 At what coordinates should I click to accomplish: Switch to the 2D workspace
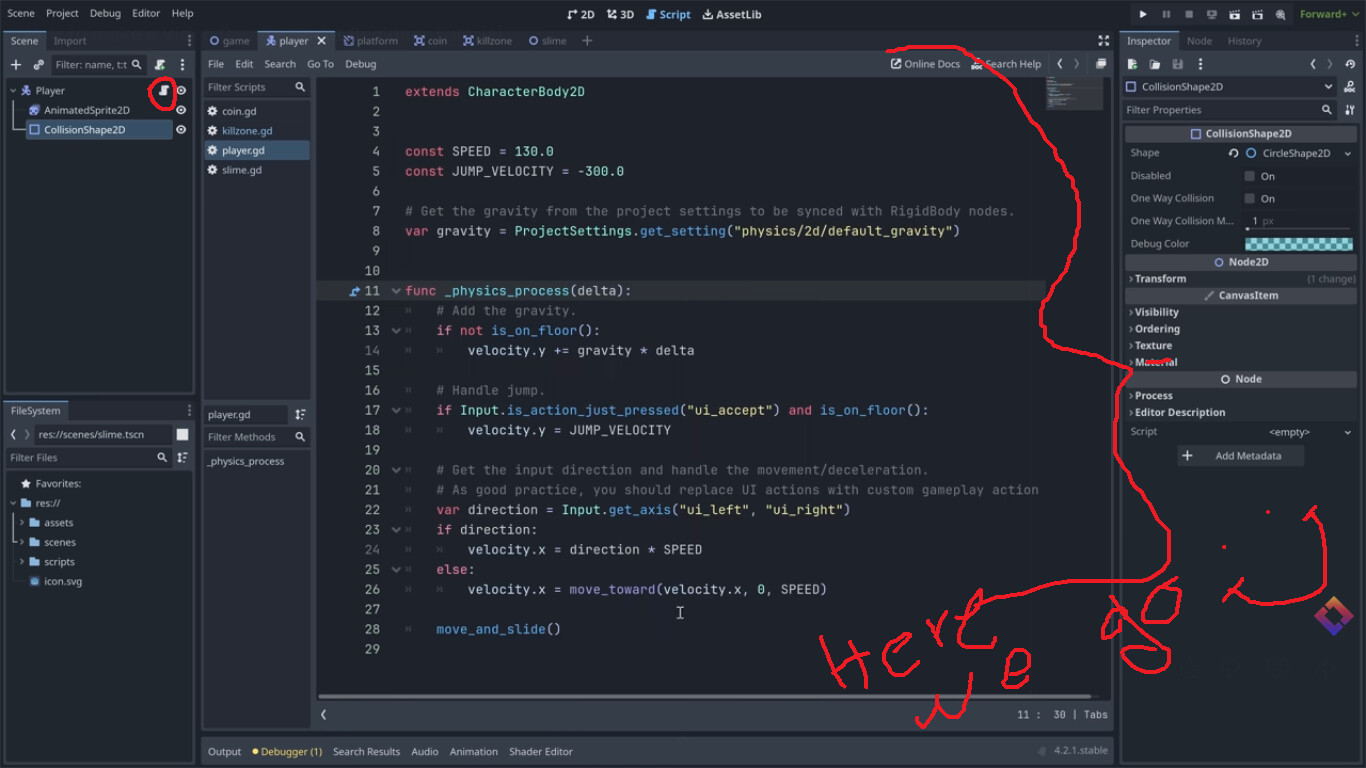(x=580, y=14)
